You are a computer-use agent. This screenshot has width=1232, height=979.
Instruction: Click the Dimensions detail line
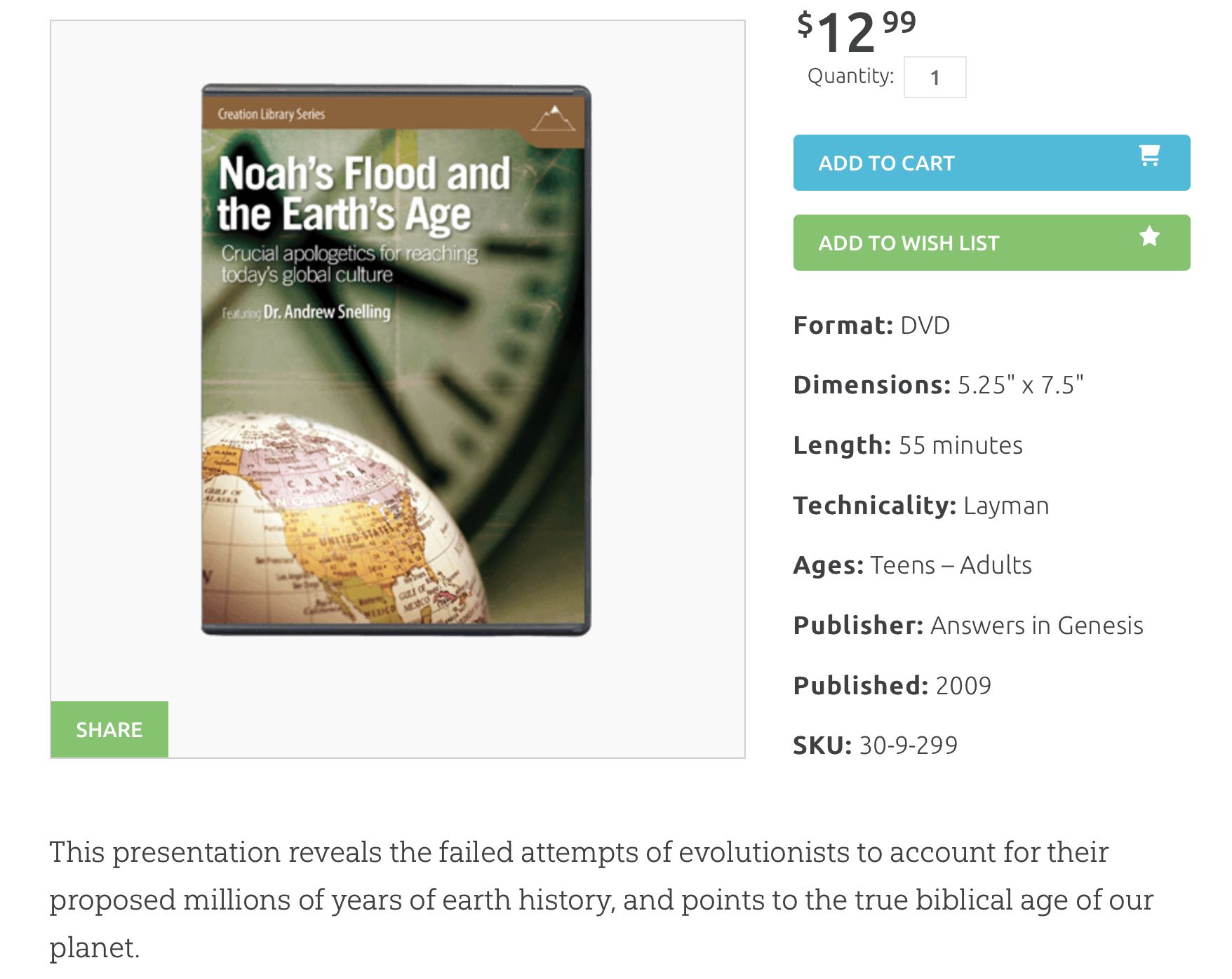click(x=938, y=385)
